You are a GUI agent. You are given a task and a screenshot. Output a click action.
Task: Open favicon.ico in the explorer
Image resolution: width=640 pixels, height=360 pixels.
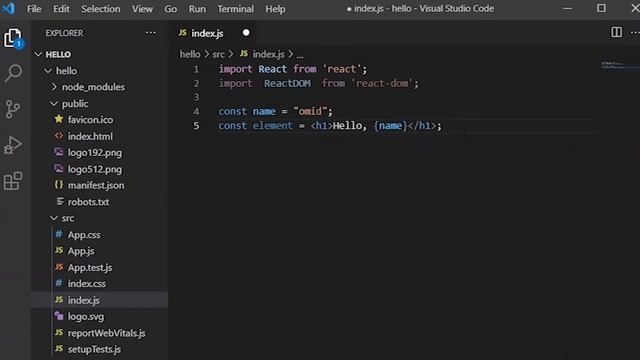pos(90,120)
